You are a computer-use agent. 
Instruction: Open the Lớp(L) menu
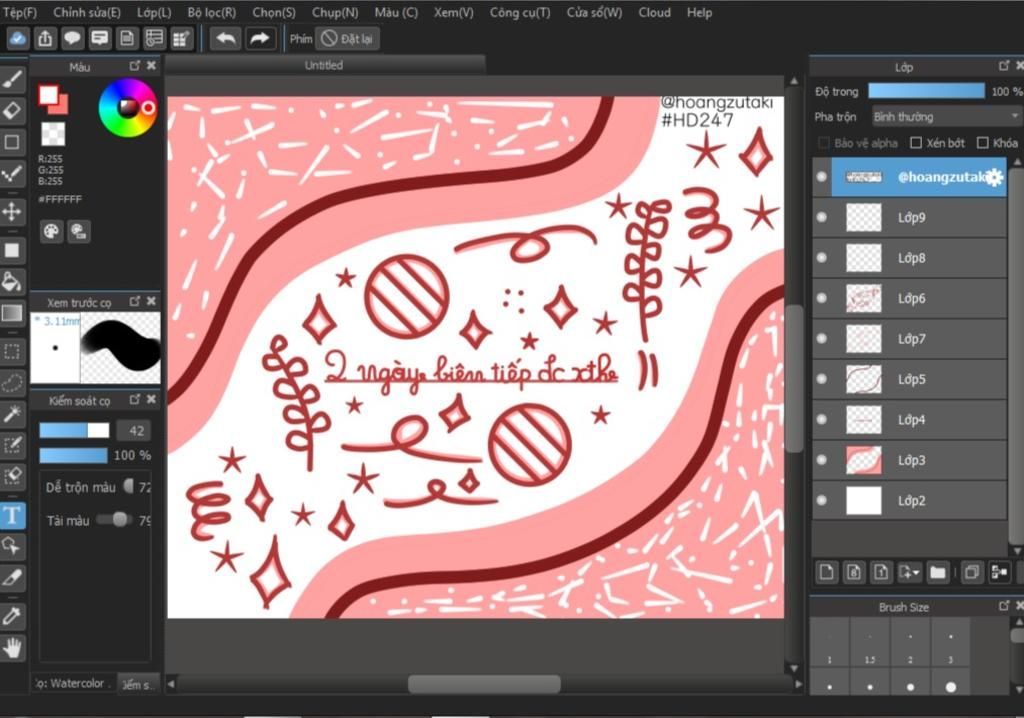(x=154, y=12)
